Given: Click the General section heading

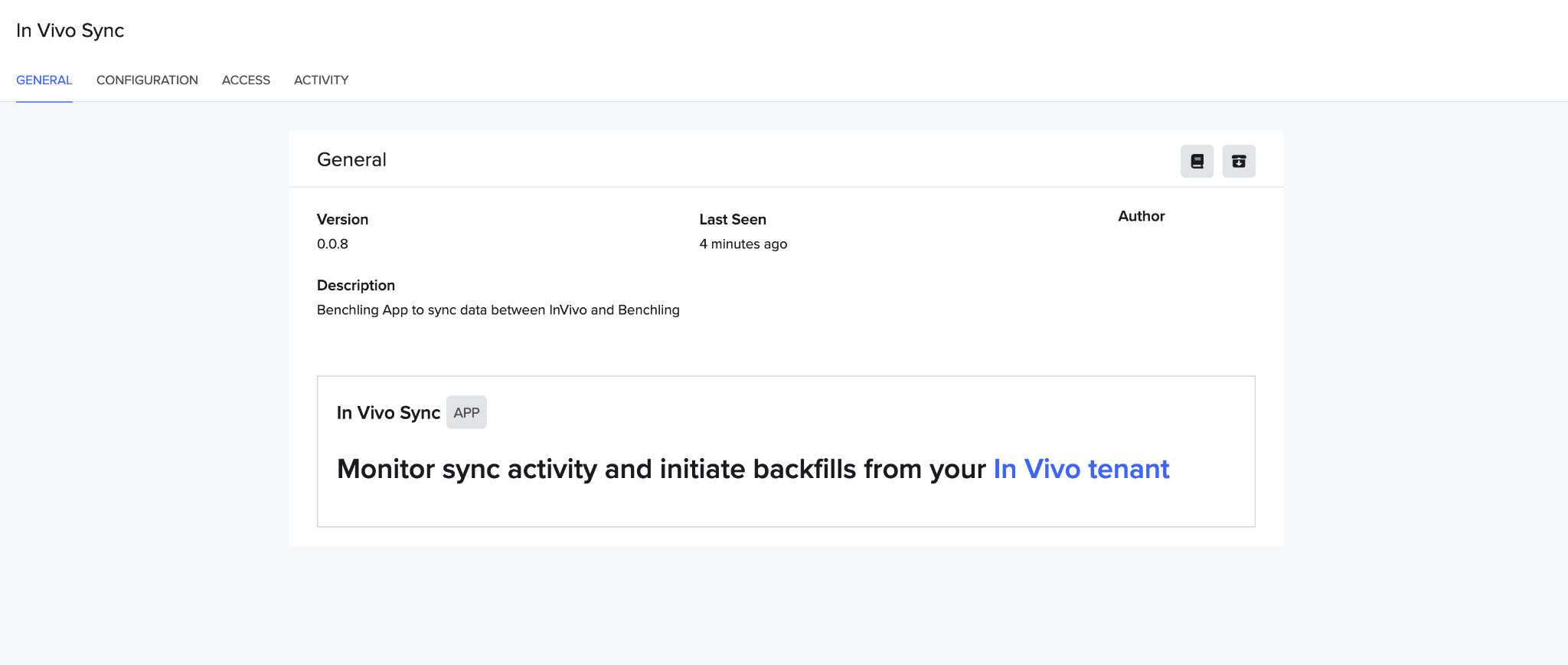Looking at the screenshot, I should (351, 159).
